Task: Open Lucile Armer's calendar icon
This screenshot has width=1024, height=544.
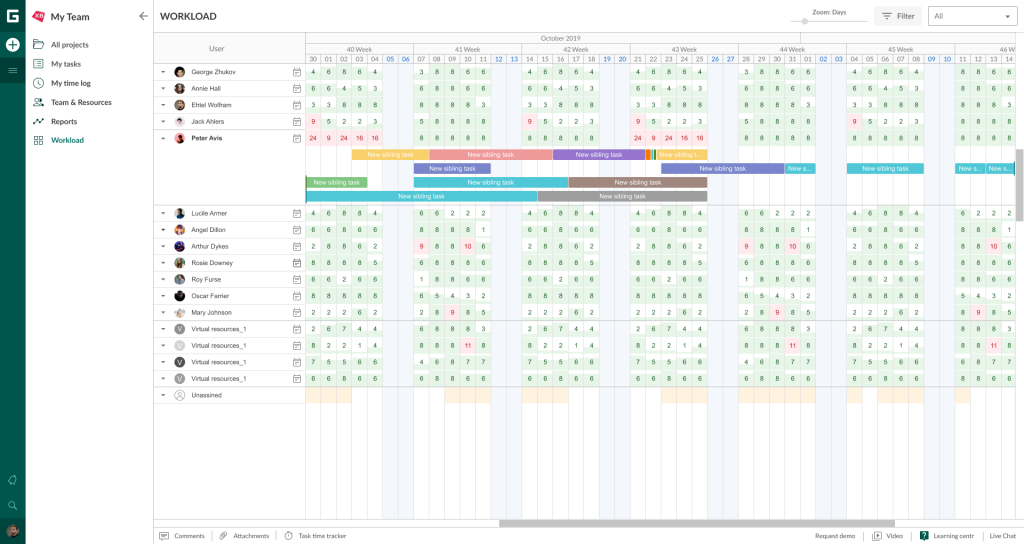Action: 296,213
